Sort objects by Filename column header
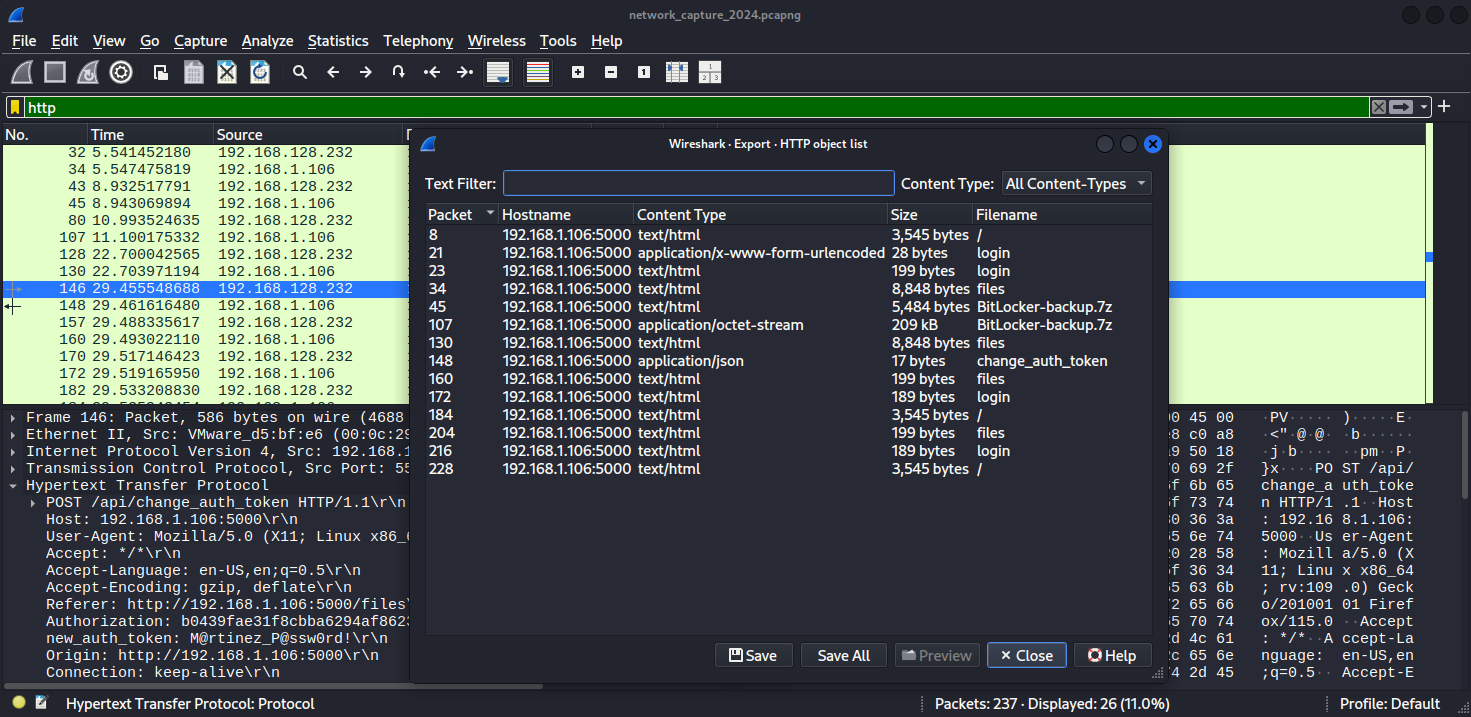Screen dimensions: 1471x717 point(1062,214)
